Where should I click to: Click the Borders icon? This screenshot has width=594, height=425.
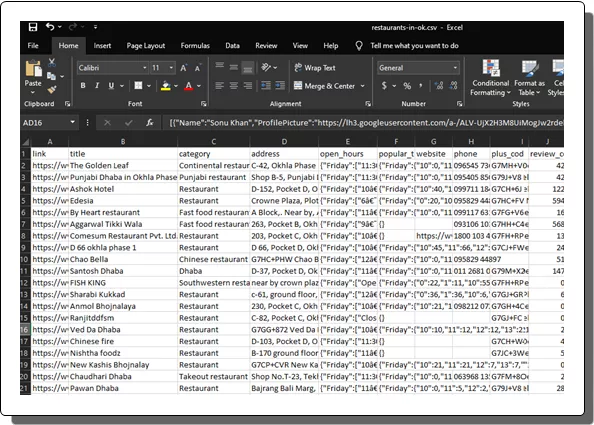[x=138, y=86]
